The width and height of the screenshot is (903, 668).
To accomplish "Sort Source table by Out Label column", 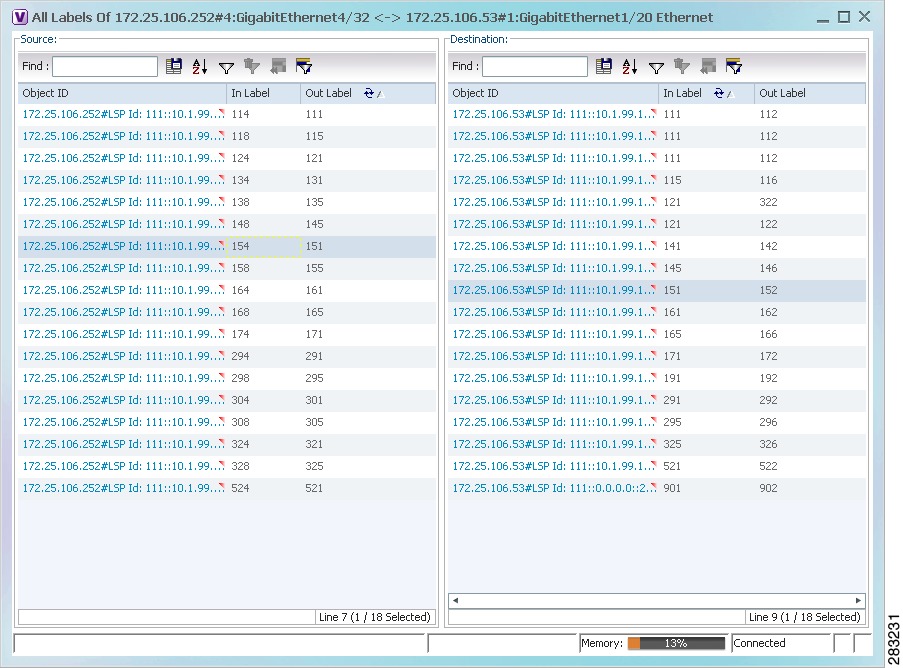I will 368,93.
